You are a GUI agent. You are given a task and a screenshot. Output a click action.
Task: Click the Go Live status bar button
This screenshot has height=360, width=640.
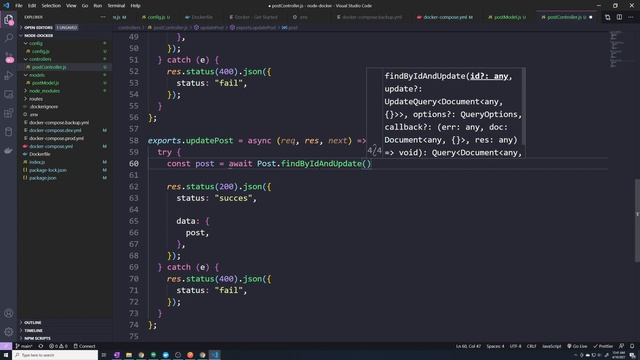point(577,346)
